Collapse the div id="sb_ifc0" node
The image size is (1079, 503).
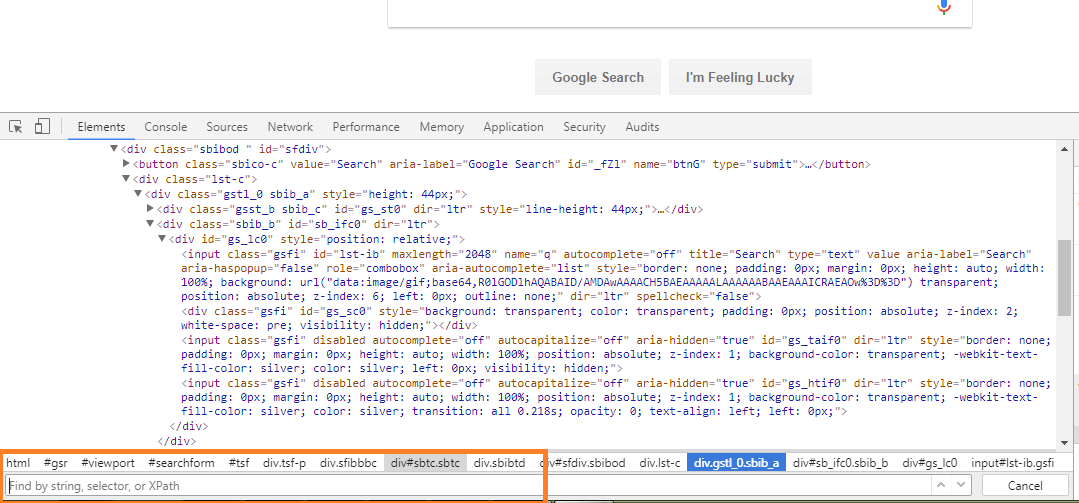(151, 224)
